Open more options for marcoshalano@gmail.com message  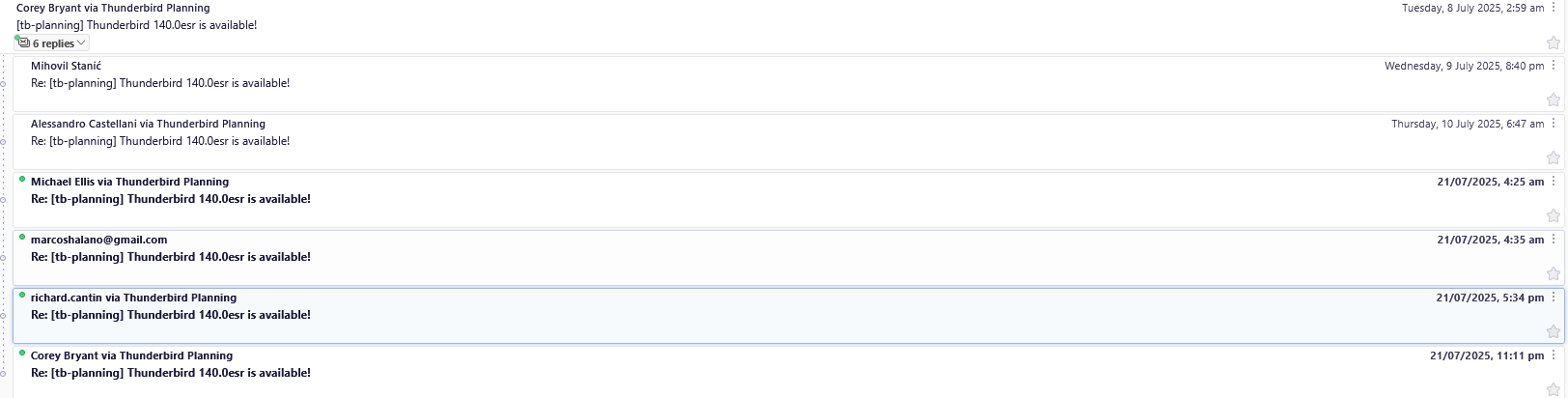point(1554,240)
